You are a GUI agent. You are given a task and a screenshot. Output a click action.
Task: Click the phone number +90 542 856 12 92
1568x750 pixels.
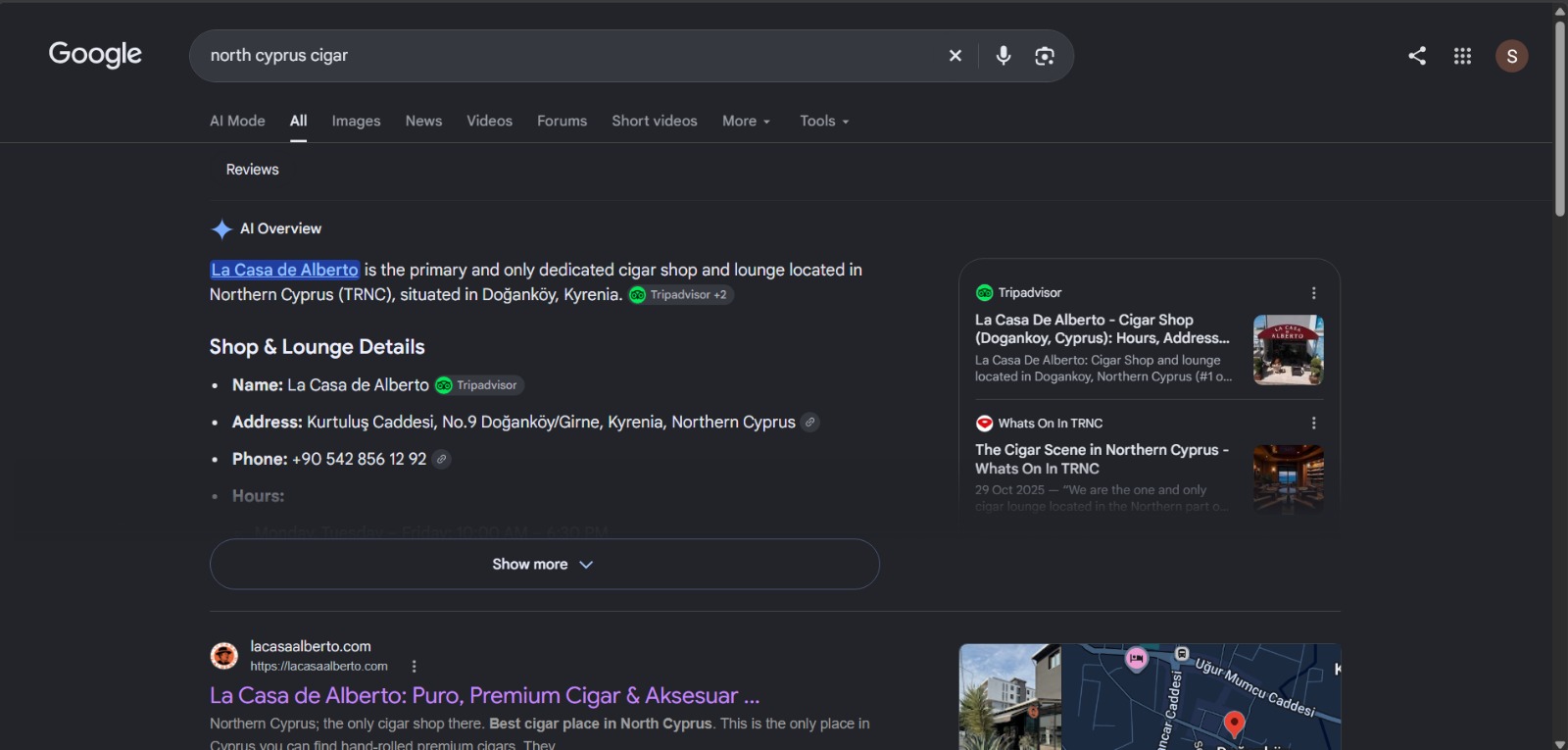tap(359, 459)
